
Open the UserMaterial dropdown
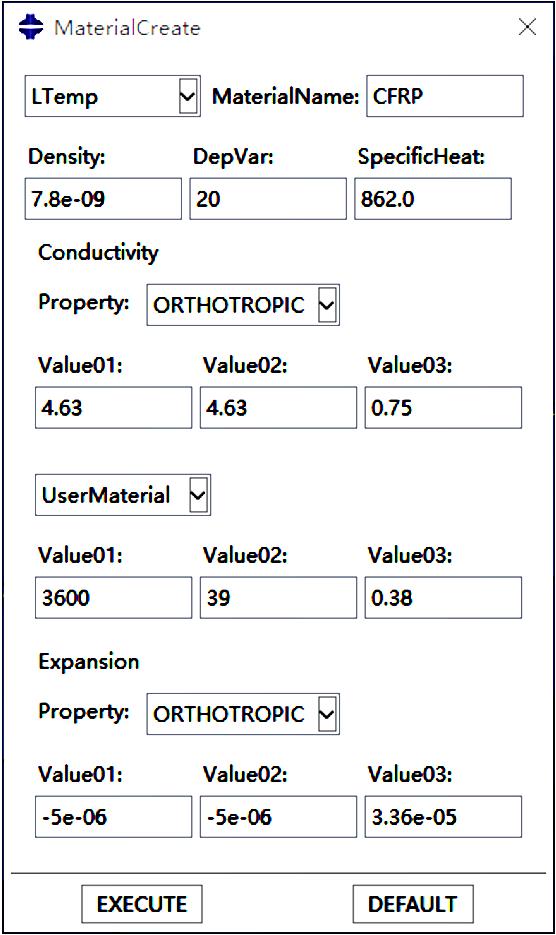click(123, 495)
